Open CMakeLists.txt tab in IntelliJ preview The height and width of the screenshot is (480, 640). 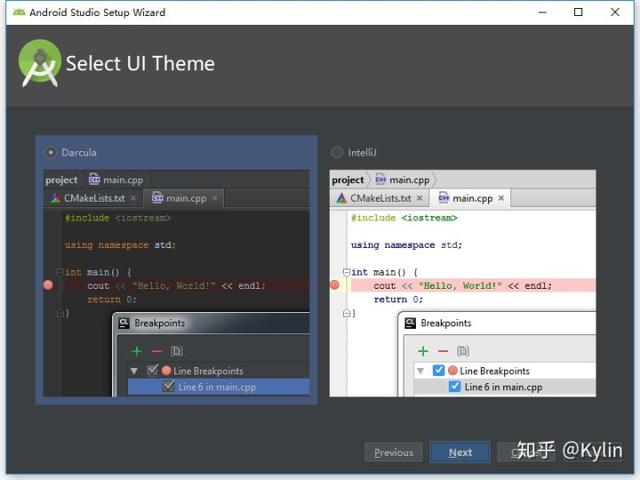(x=380, y=198)
